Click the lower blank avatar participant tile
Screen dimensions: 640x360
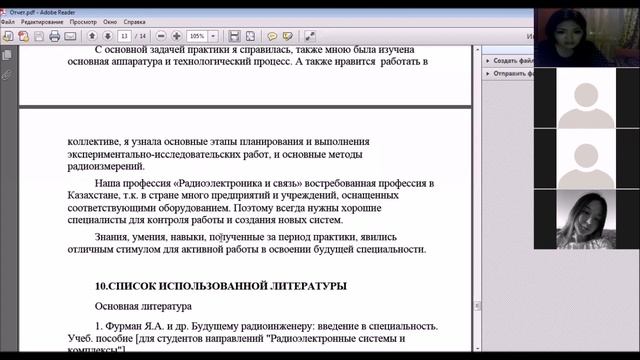[587, 159]
